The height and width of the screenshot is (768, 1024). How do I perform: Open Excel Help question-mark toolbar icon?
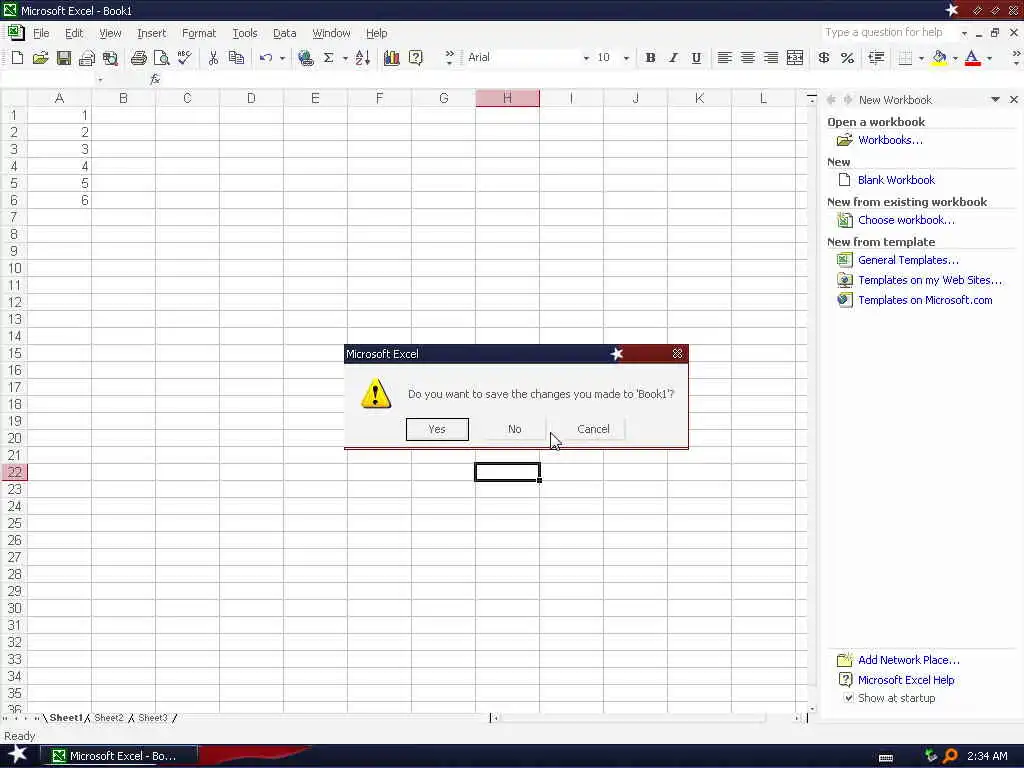coord(415,58)
